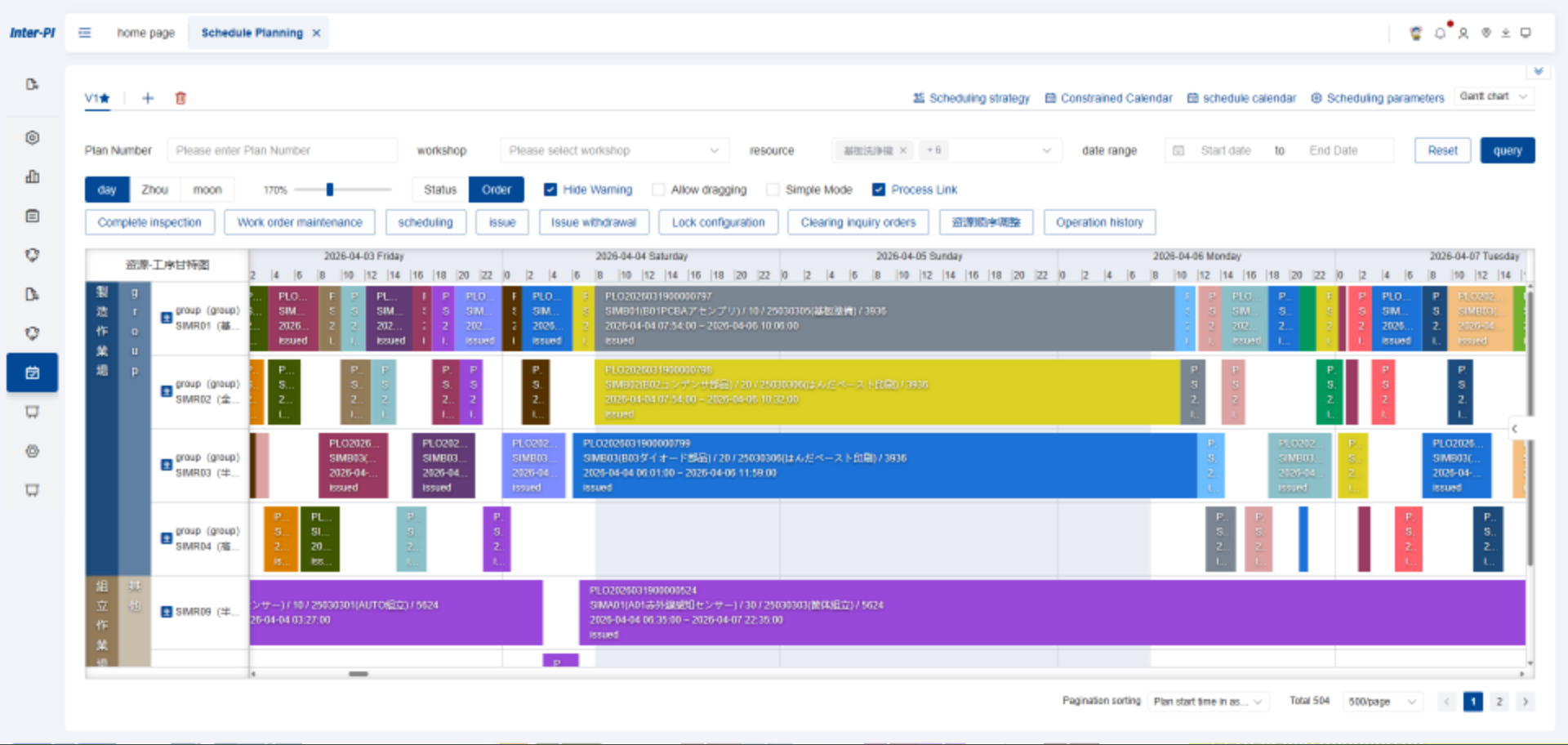Viewport: 1568px width, 745px height.
Task: Click the Inter-PI logo
Action: pos(32,33)
